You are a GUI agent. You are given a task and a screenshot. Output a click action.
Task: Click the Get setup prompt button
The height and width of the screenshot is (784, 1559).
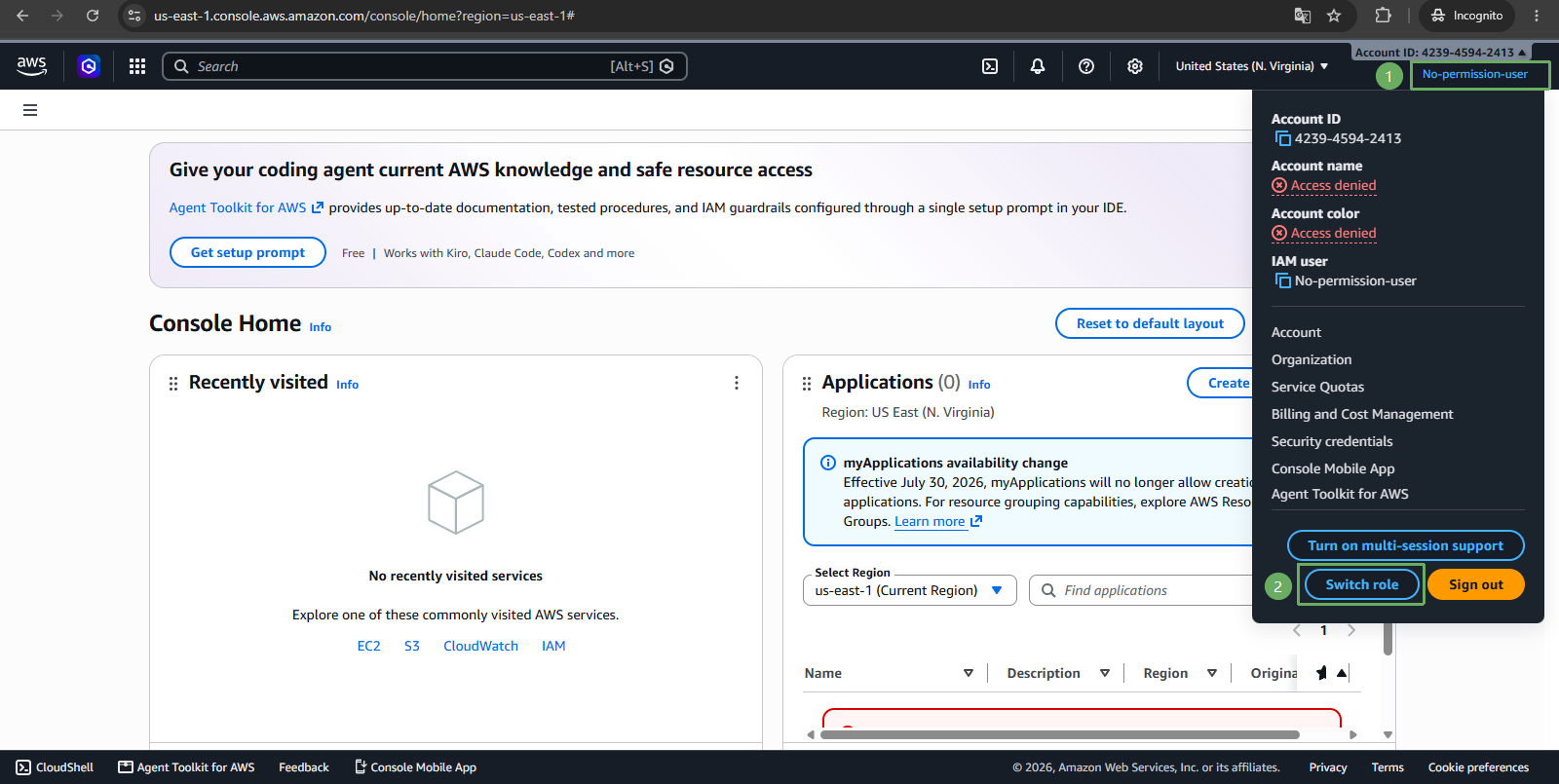[247, 252]
